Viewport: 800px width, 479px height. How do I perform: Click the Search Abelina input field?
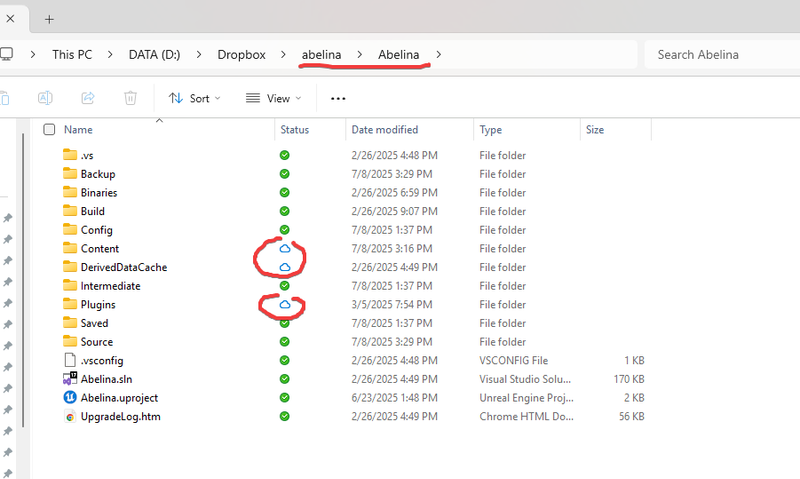coord(720,55)
